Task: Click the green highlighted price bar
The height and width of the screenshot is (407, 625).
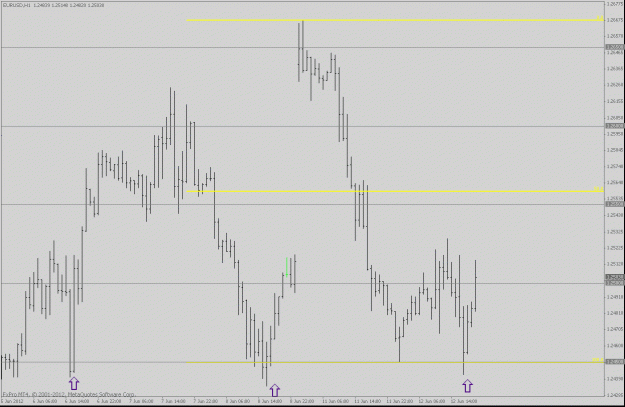Action: tap(287, 267)
